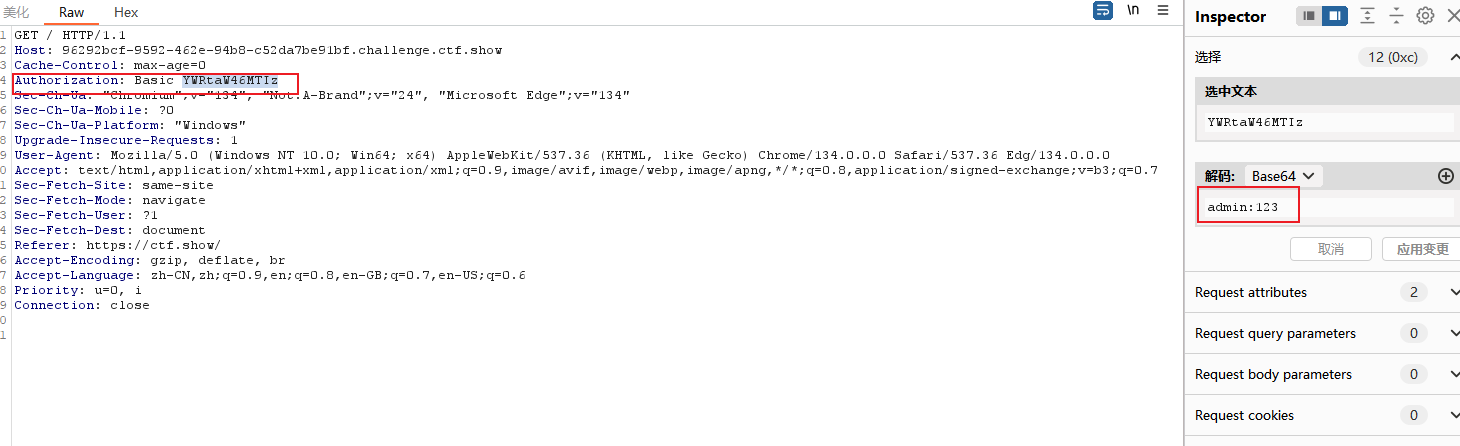This screenshot has height=446, width=1460.
Task: Toggle the \n non-printable characters button
Action: (x=1133, y=11)
